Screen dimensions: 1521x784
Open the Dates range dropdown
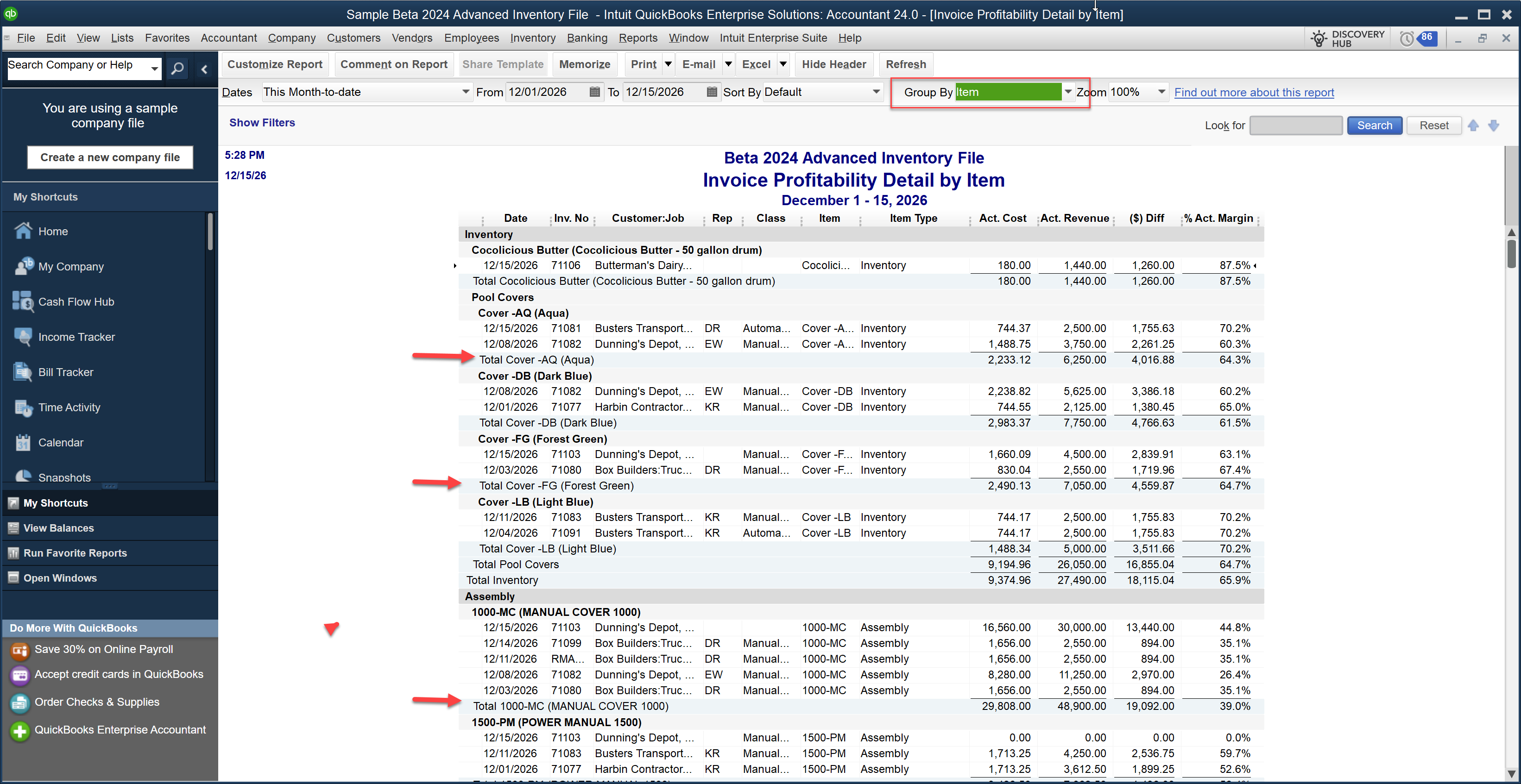pyautogui.click(x=465, y=92)
